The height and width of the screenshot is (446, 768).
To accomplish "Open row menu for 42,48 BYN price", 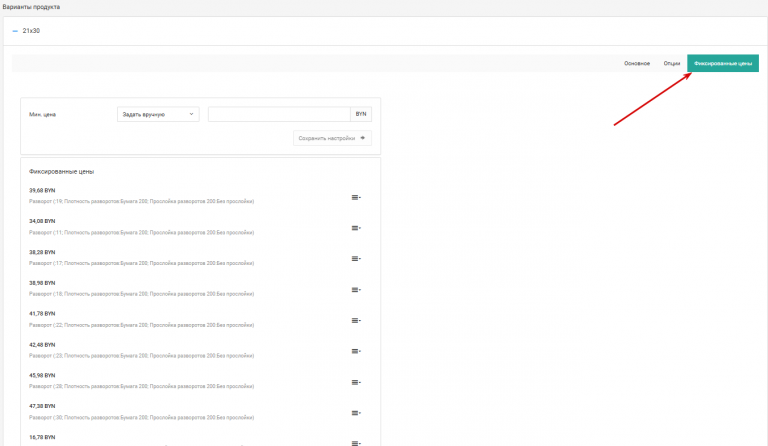I will click(x=356, y=351).
